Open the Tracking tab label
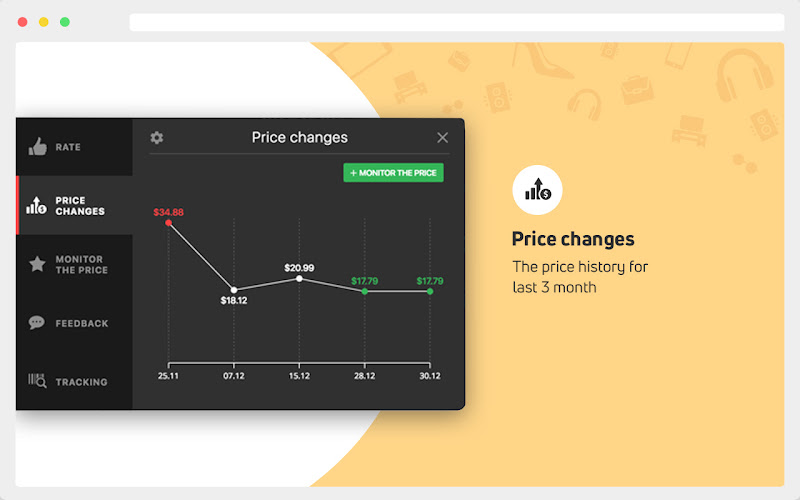800x500 pixels. tap(82, 382)
